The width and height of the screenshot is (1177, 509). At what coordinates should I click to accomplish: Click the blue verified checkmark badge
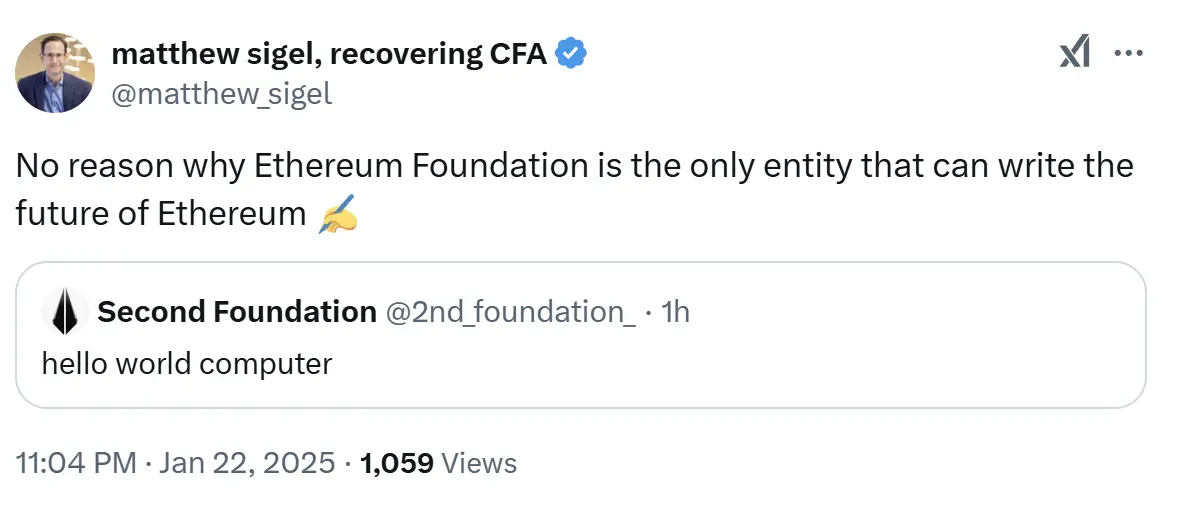(x=570, y=54)
